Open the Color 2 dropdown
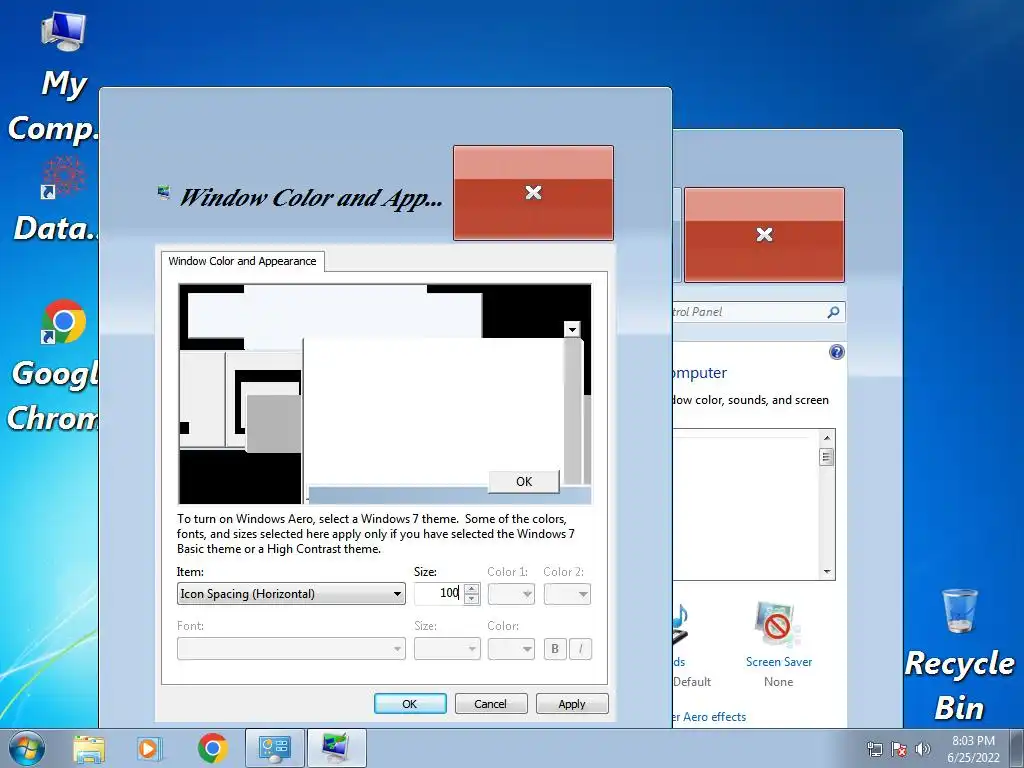Image resolution: width=1024 pixels, height=768 pixels. point(568,594)
